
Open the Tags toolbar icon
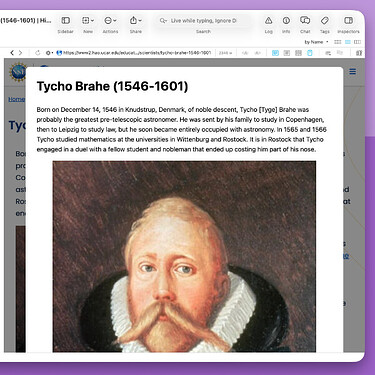pos(324,21)
